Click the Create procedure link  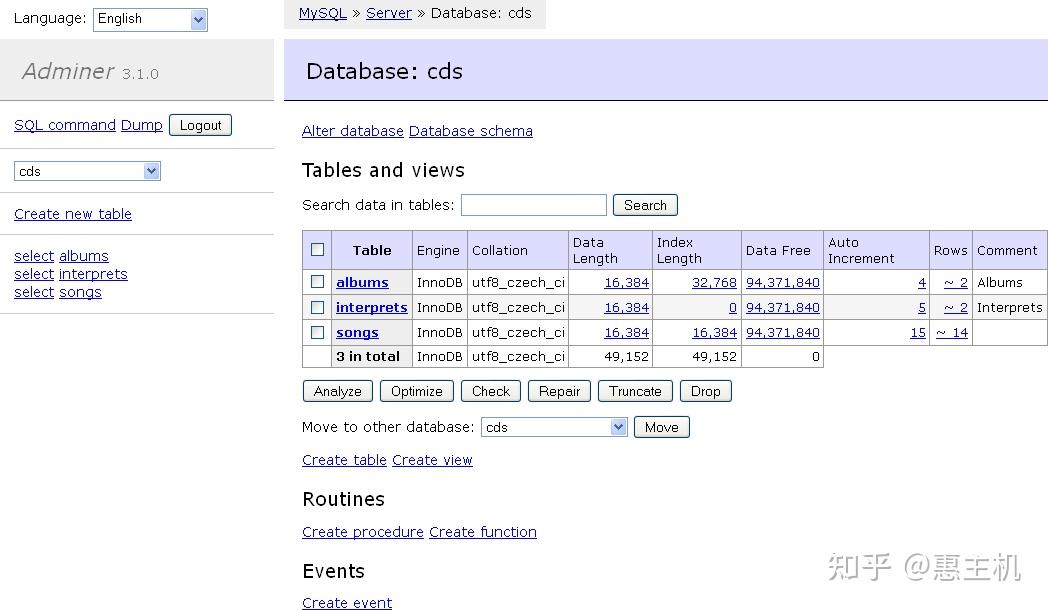[x=362, y=532]
